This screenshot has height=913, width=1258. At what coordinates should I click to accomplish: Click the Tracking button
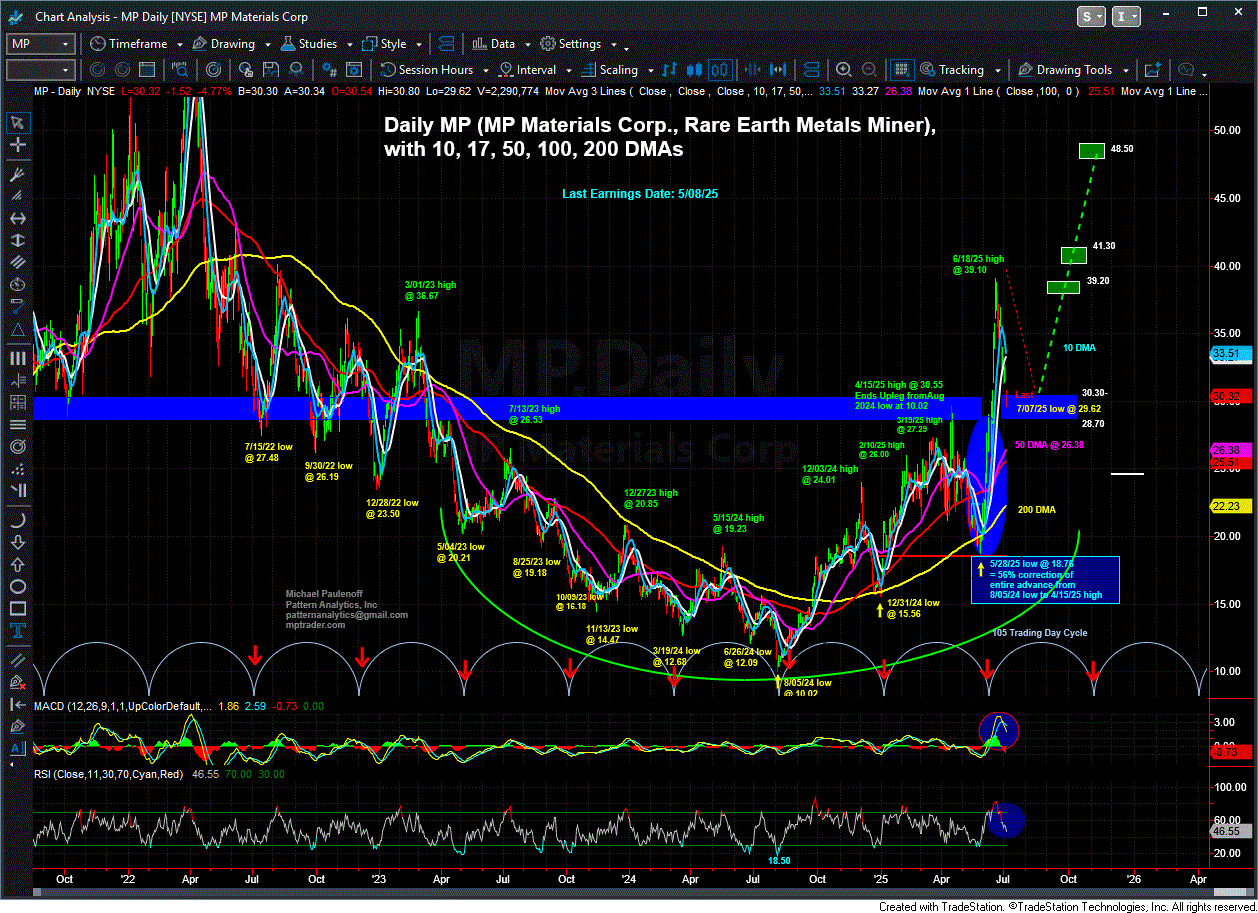(950, 70)
